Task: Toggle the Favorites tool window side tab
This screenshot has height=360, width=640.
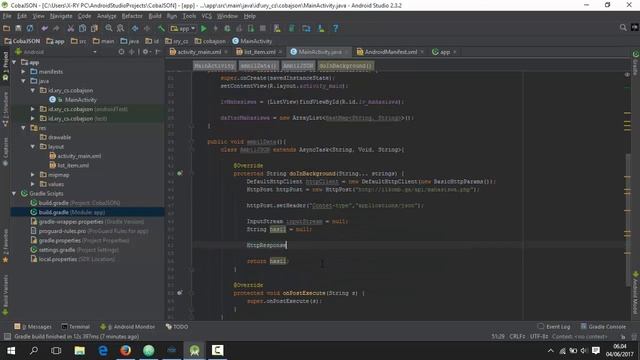Action: tap(5, 246)
